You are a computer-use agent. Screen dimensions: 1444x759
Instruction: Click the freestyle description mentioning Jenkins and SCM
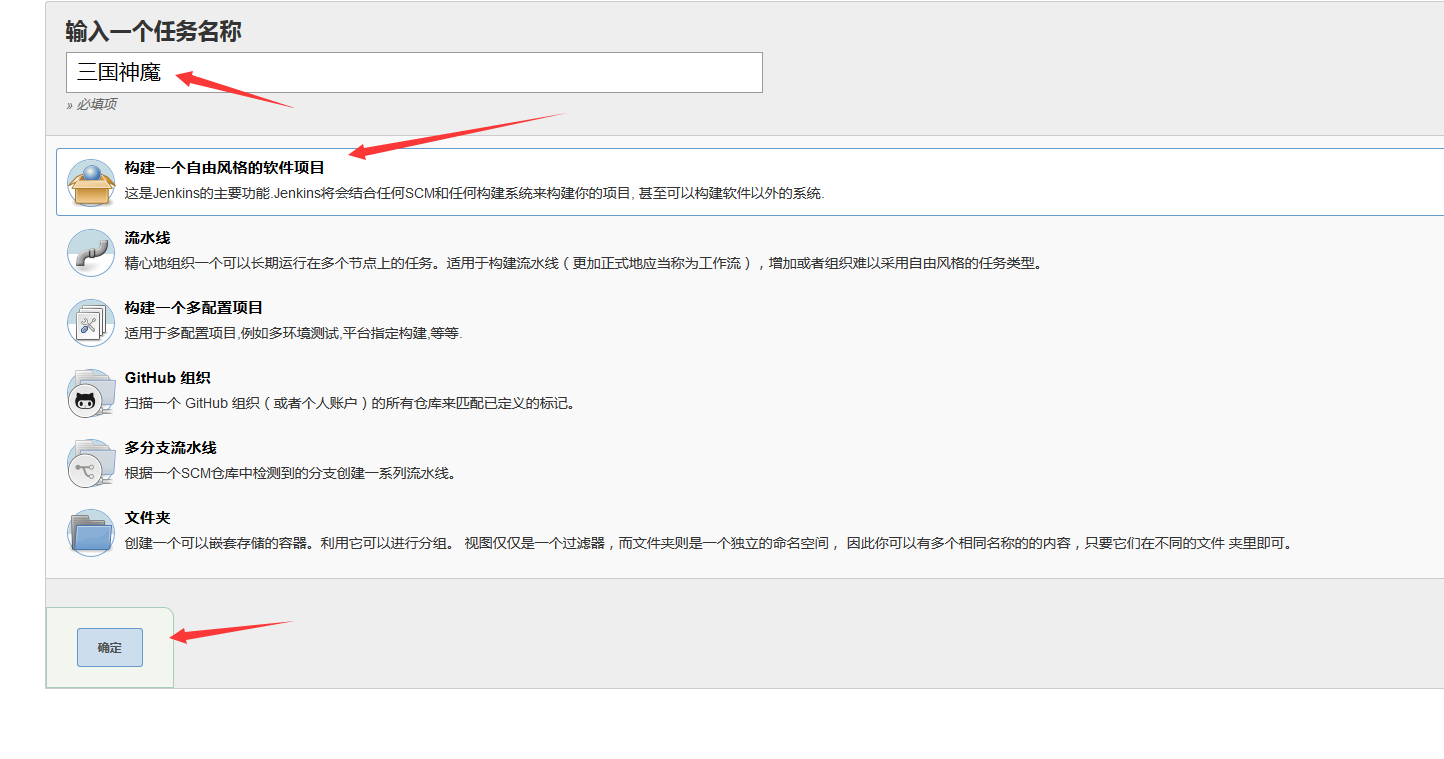[x=474, y=194]
